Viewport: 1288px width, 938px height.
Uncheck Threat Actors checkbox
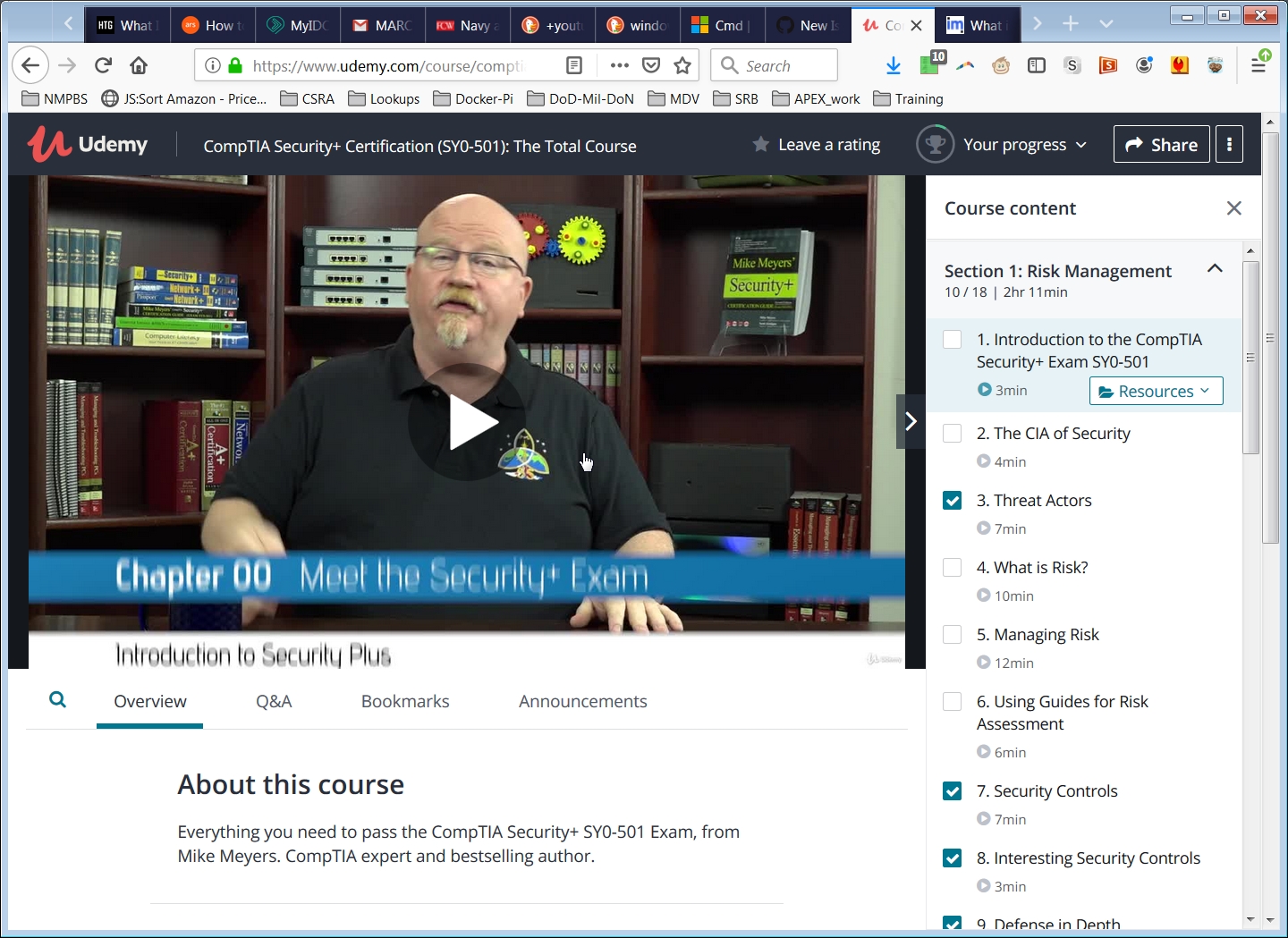click(953, 501)
